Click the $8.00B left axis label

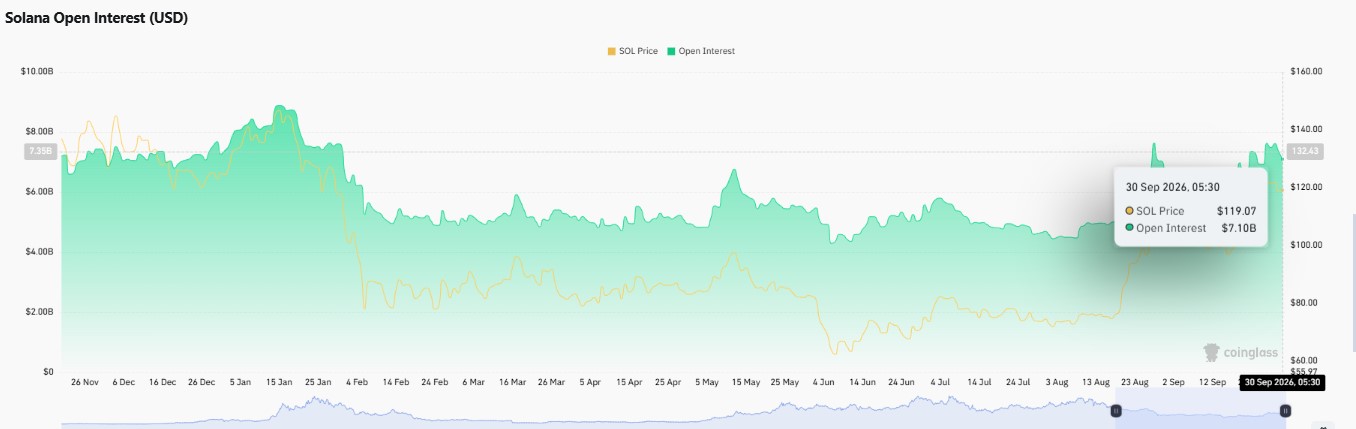click(38, 132)
